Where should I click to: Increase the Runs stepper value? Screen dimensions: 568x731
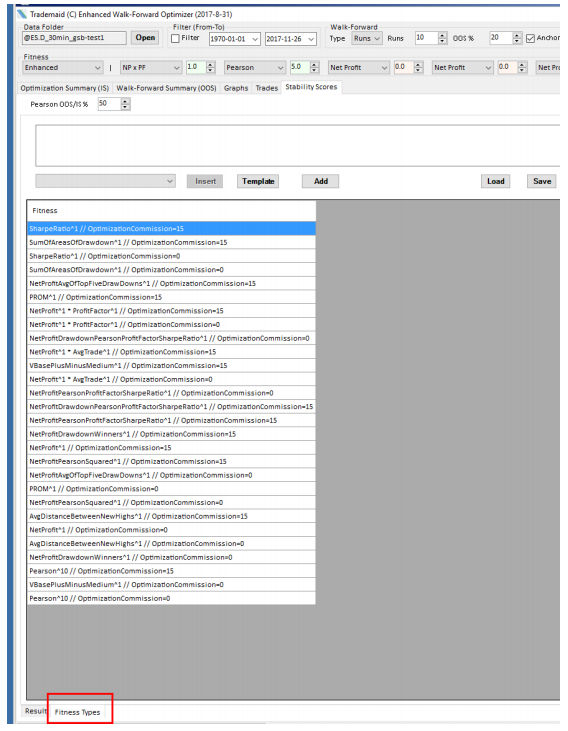[443, 35]
